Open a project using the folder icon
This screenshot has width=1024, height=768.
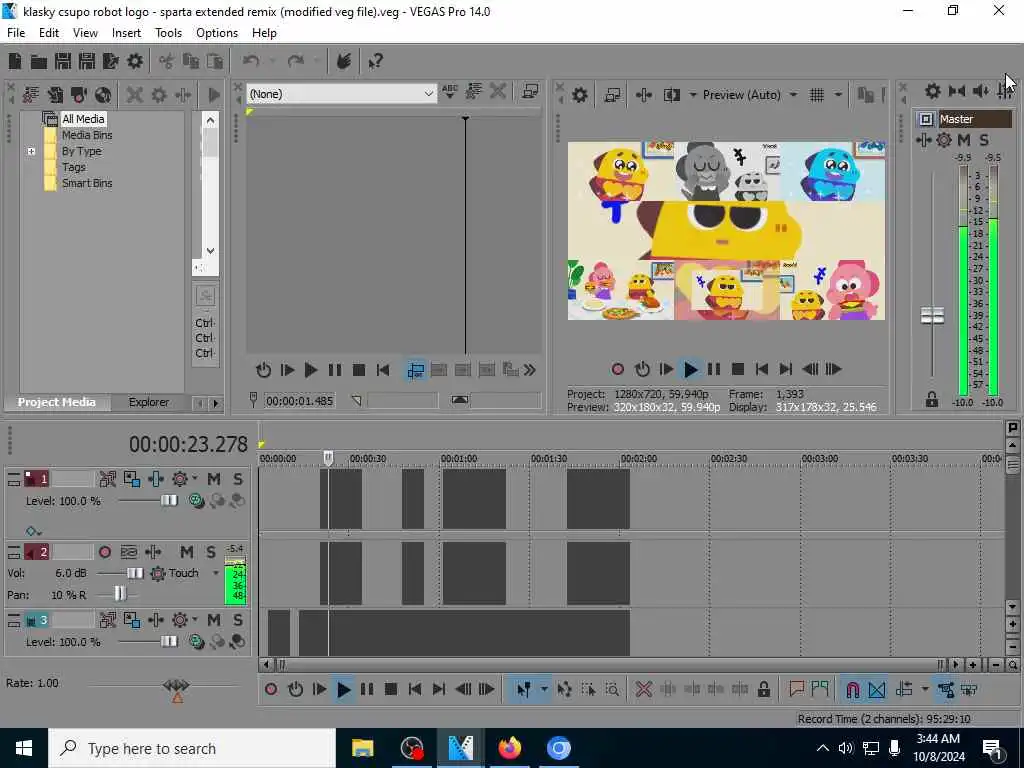click(39, 61)
